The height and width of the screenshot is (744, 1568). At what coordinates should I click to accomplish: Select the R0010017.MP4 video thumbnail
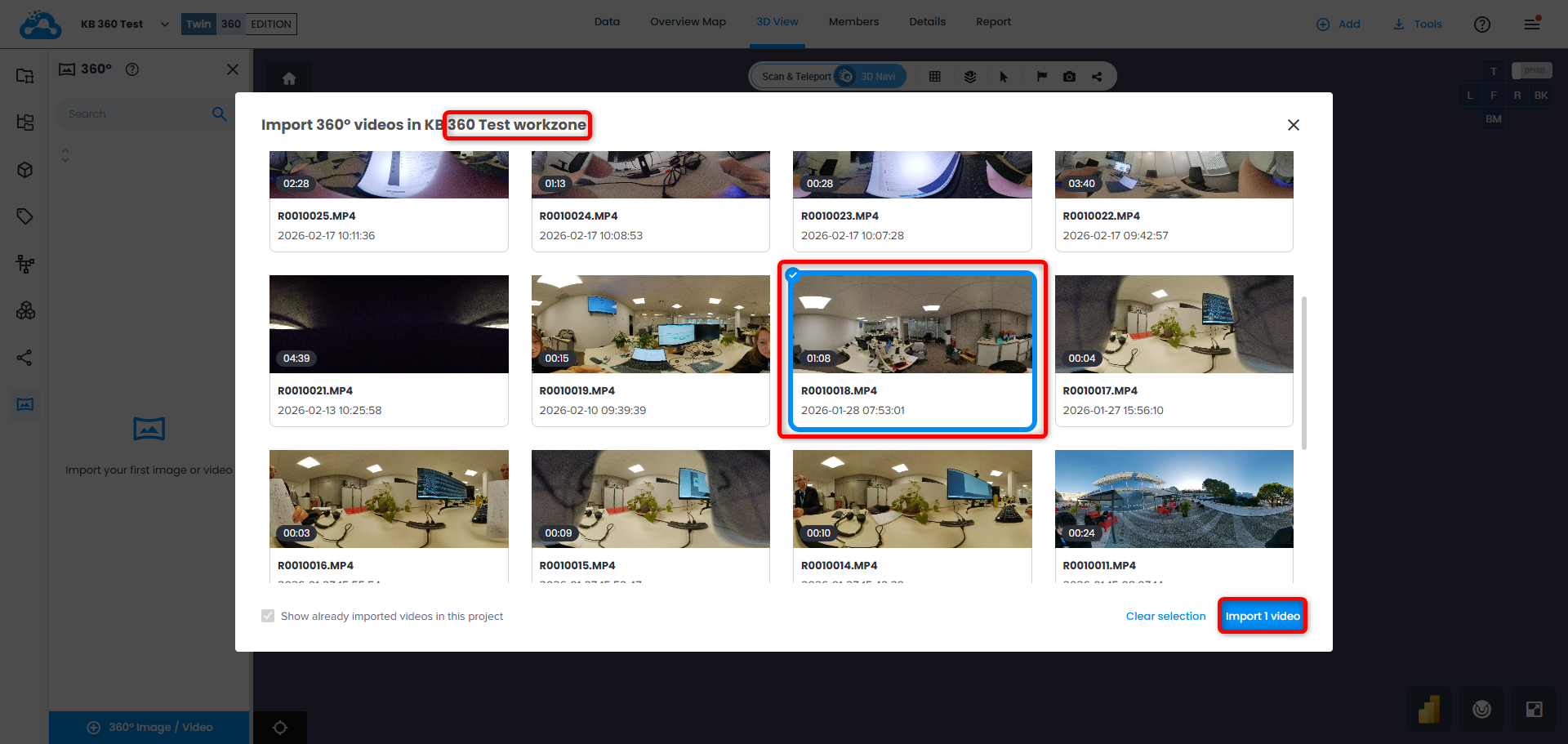[1174, 324]
